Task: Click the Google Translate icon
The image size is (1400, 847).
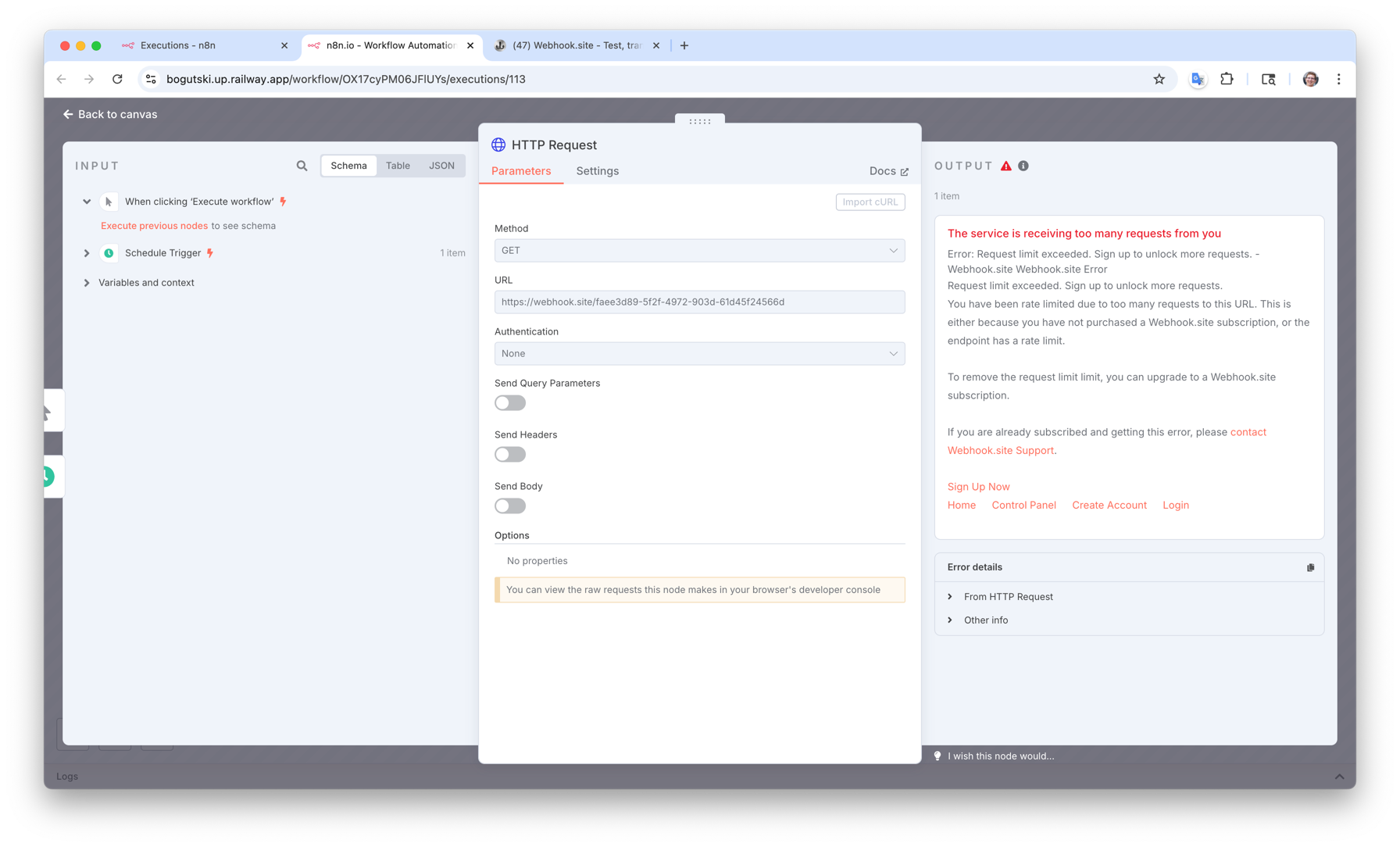Action: click(1197, 79)
